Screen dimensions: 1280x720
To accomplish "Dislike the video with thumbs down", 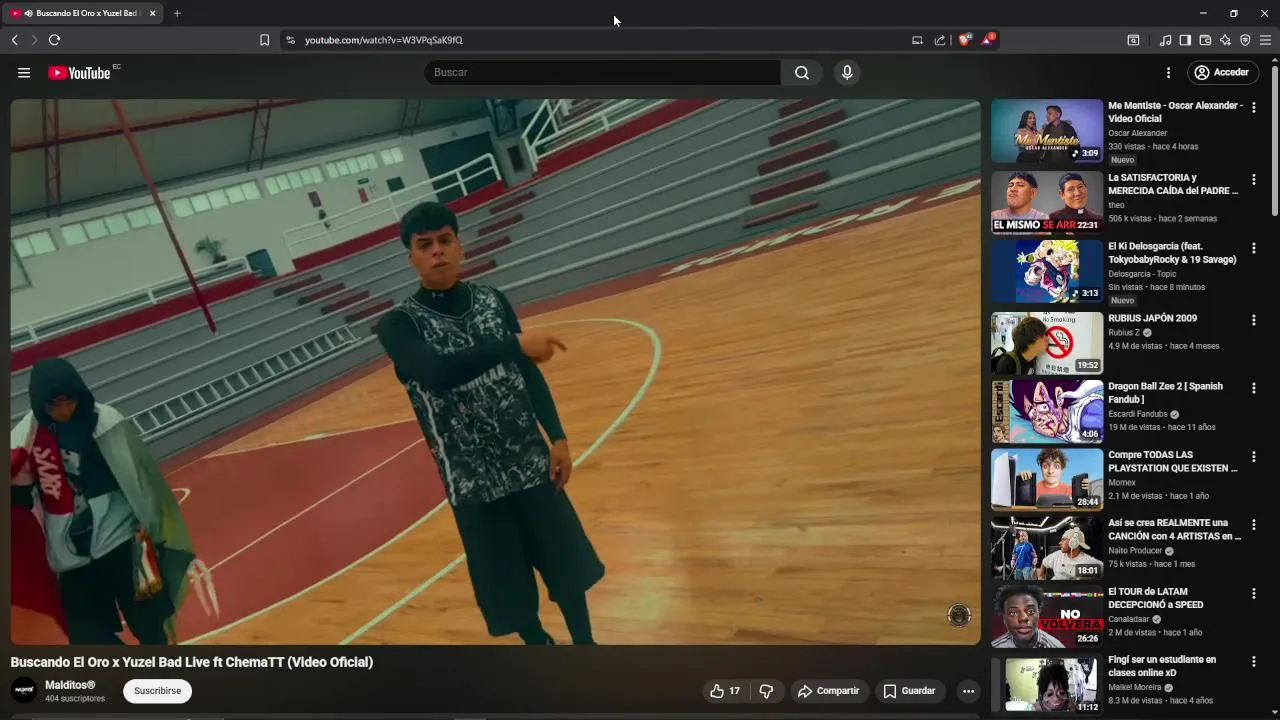I will [x=766, y=691].
